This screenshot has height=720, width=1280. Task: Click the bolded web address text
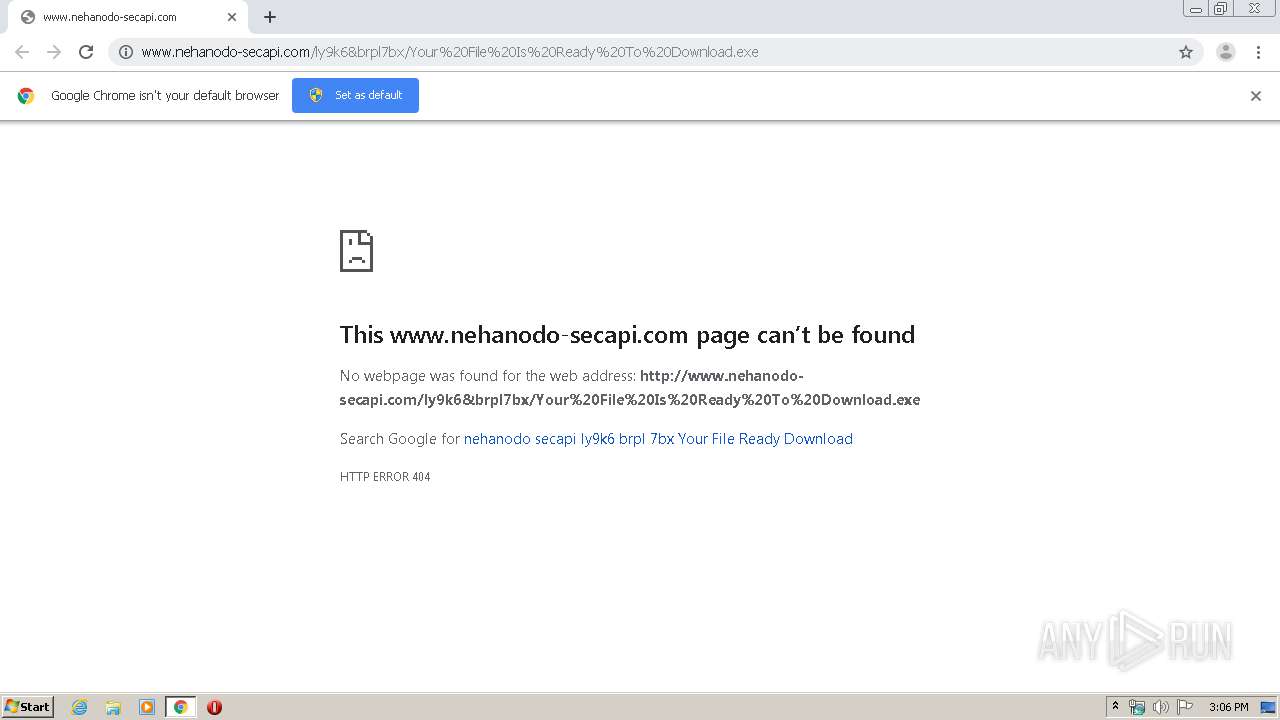(x=630, y=388)
